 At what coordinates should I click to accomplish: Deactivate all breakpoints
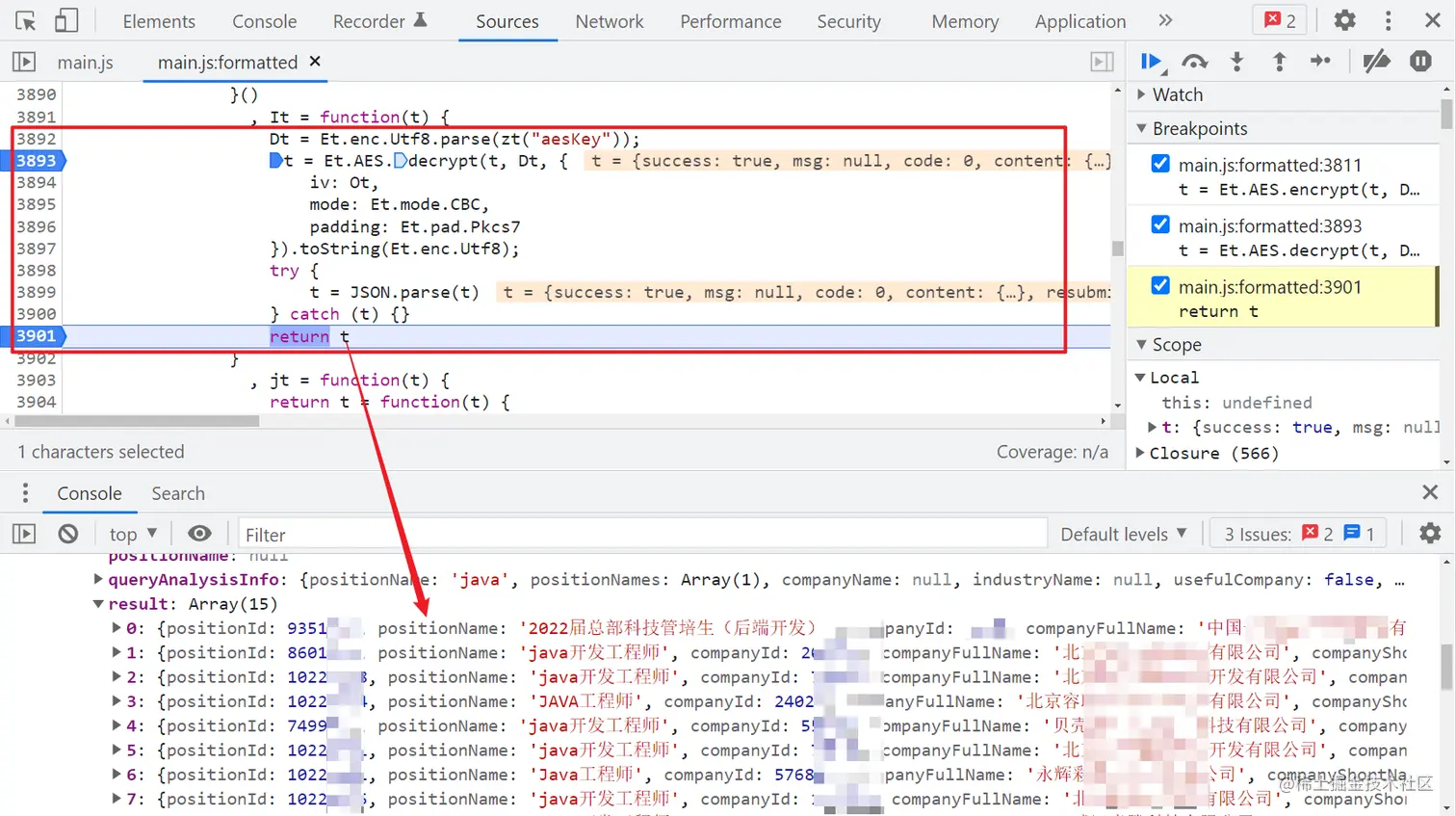[x=1377, y=62]
